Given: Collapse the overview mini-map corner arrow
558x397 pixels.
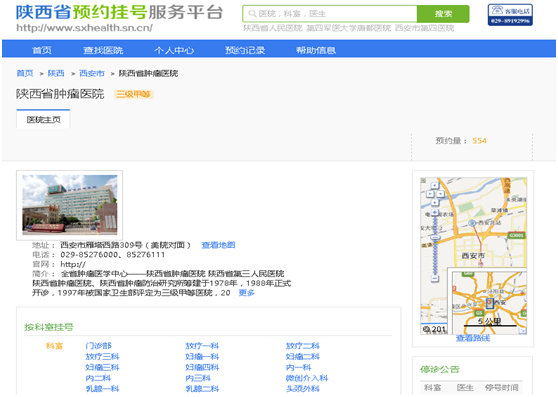Looking at the screenshot, I should click(x=522, y=330).
